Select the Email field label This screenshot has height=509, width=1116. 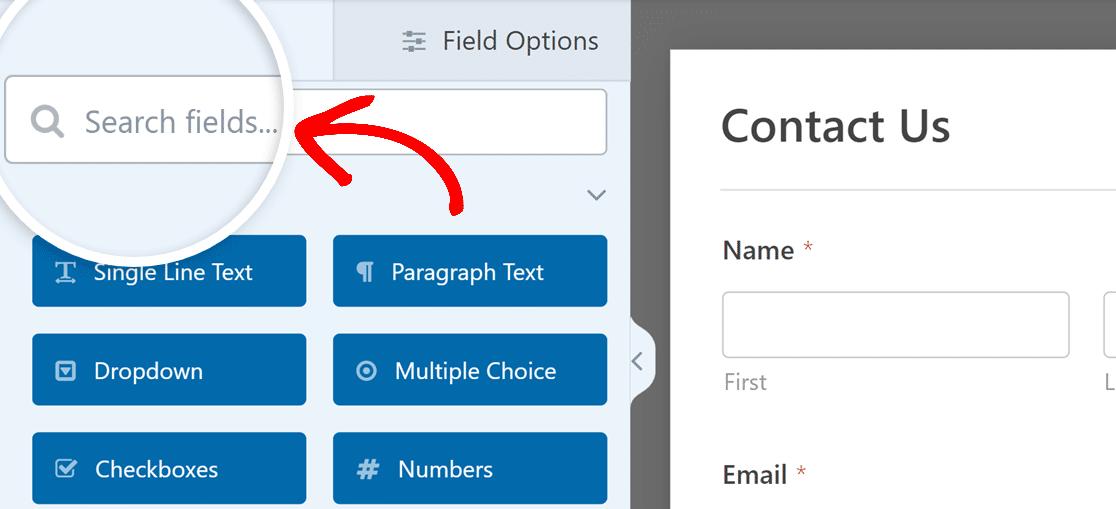click(755, 474)
